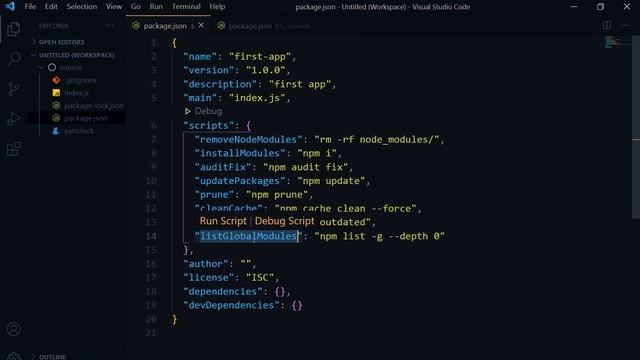Select package.json in the explorer tree
Image resolution: width=640 pixels, height=360 pixels.
coord(86,118)
